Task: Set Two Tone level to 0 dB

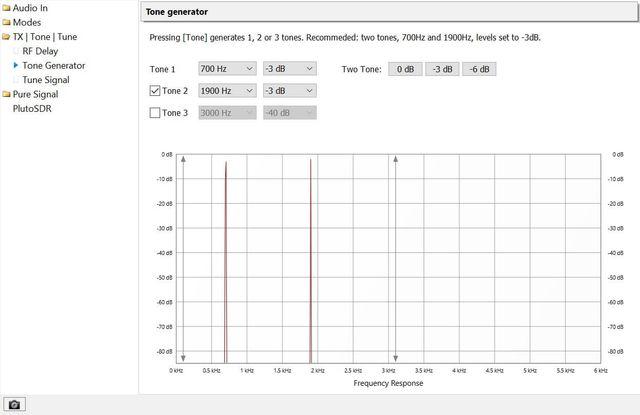Action: pyautogui.click(x=405, y=69)
